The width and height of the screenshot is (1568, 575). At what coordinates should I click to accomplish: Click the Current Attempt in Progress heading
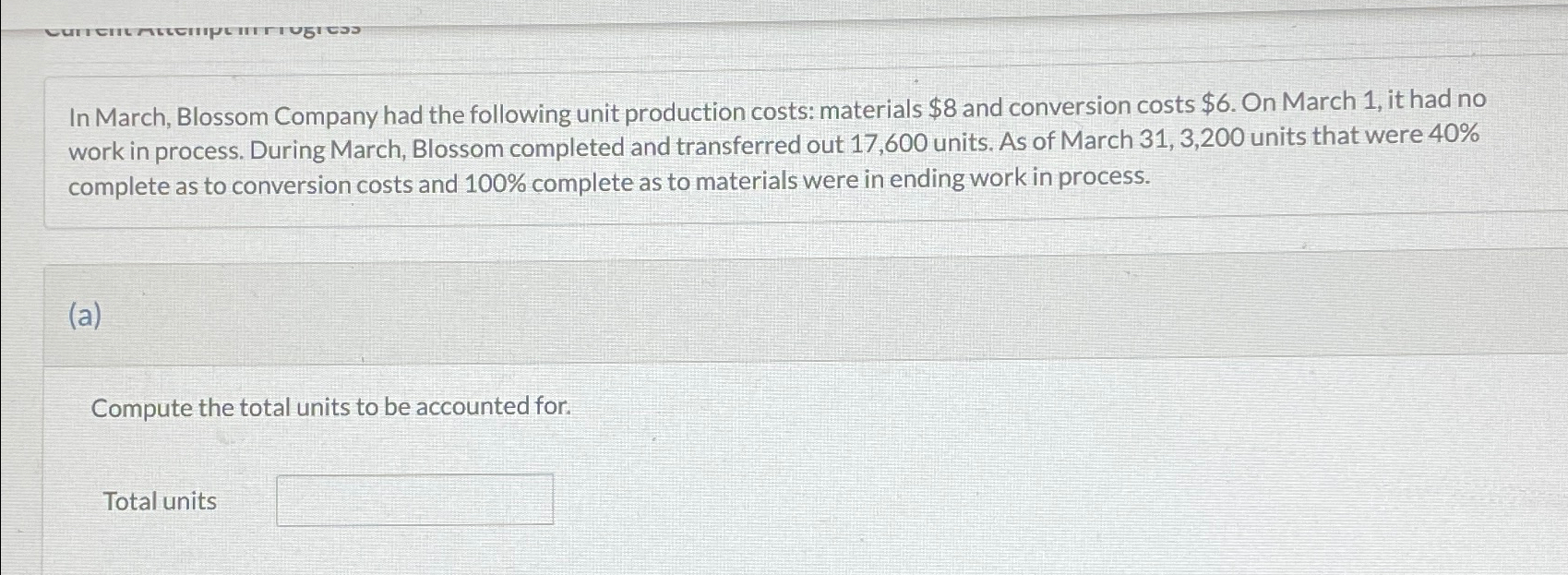point(203,26)
